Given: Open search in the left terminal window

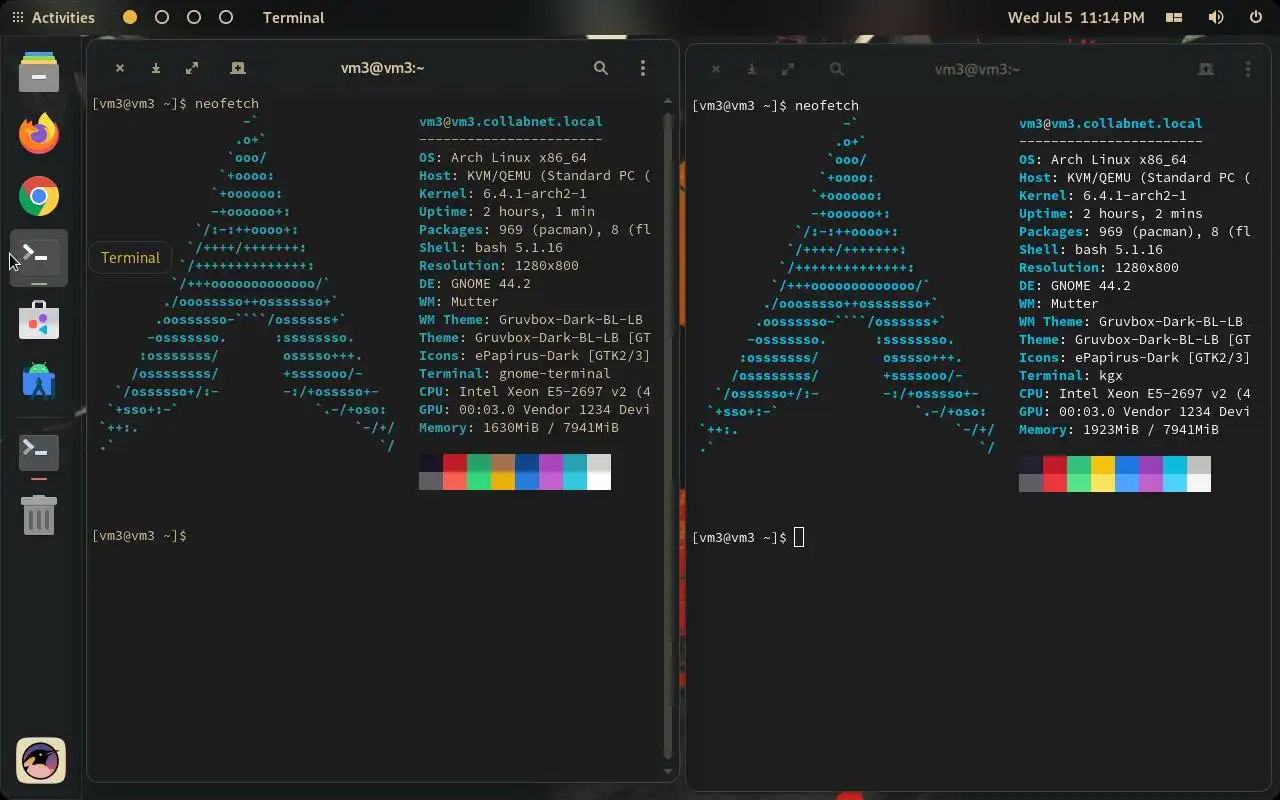Looking at the screenshot, I should pyautogui.click(x=601, y=68).
